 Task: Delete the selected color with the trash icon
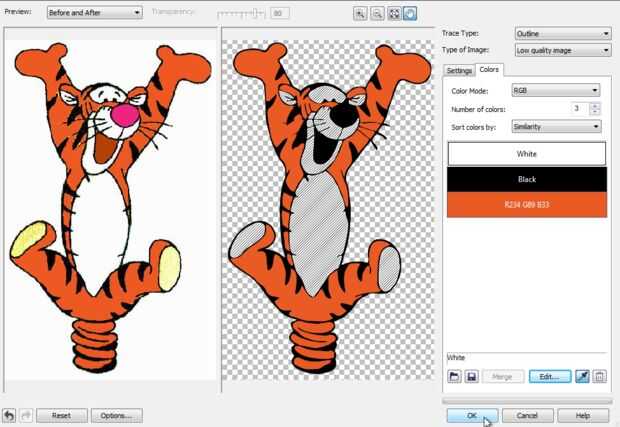[x=599, y=376]
